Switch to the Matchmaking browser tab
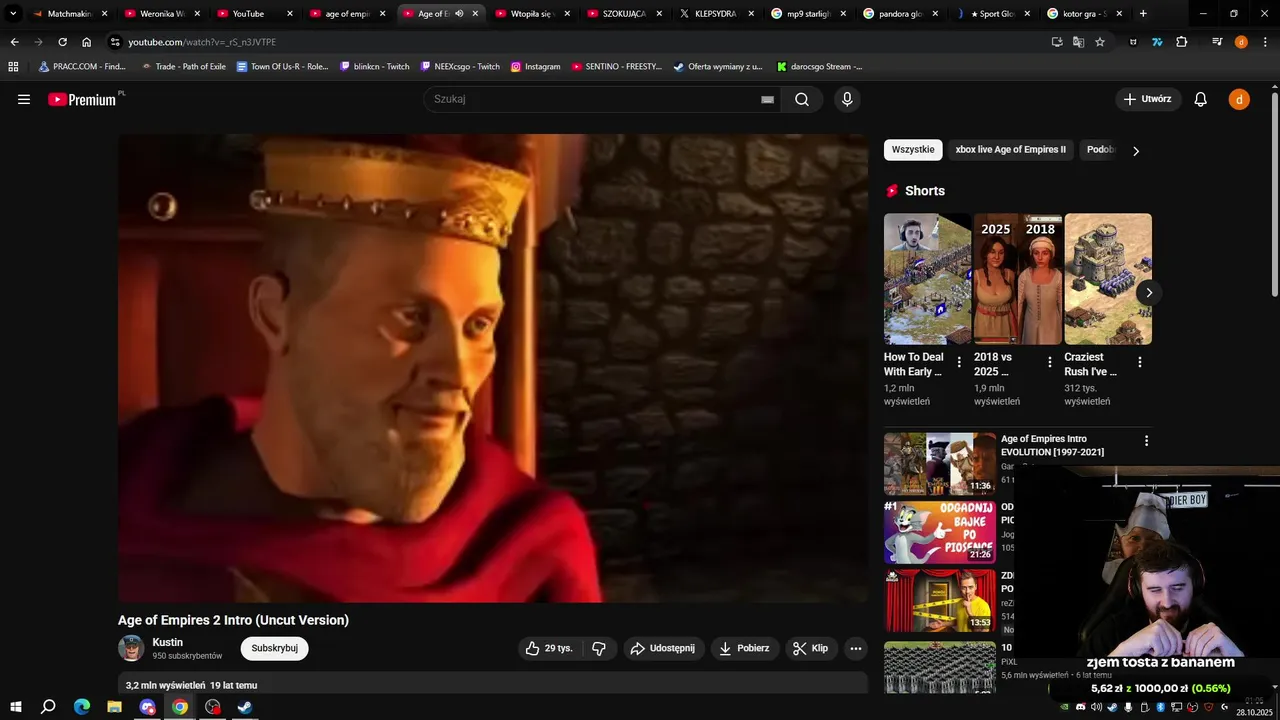1280x720 pixels. tap(69, 14)
